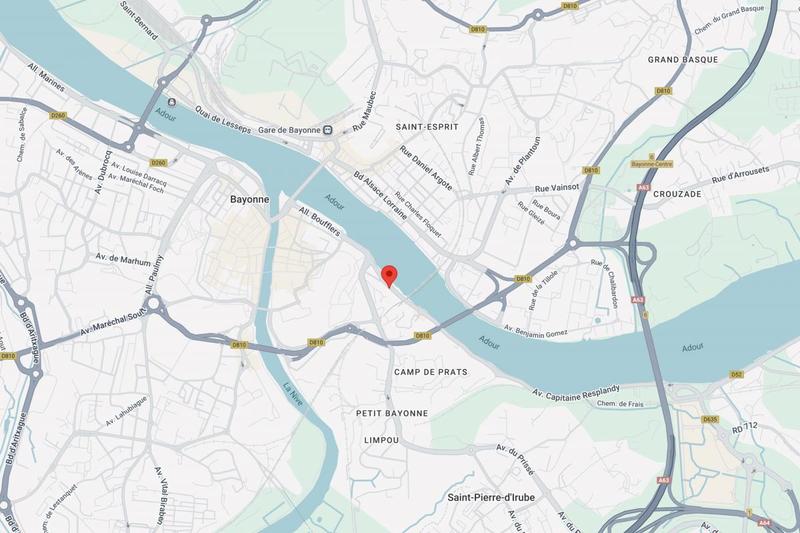Click the D260 road badge near Av. Louise Darracq
The width and height of the screenshot is (800, 533).
(158, 163)
